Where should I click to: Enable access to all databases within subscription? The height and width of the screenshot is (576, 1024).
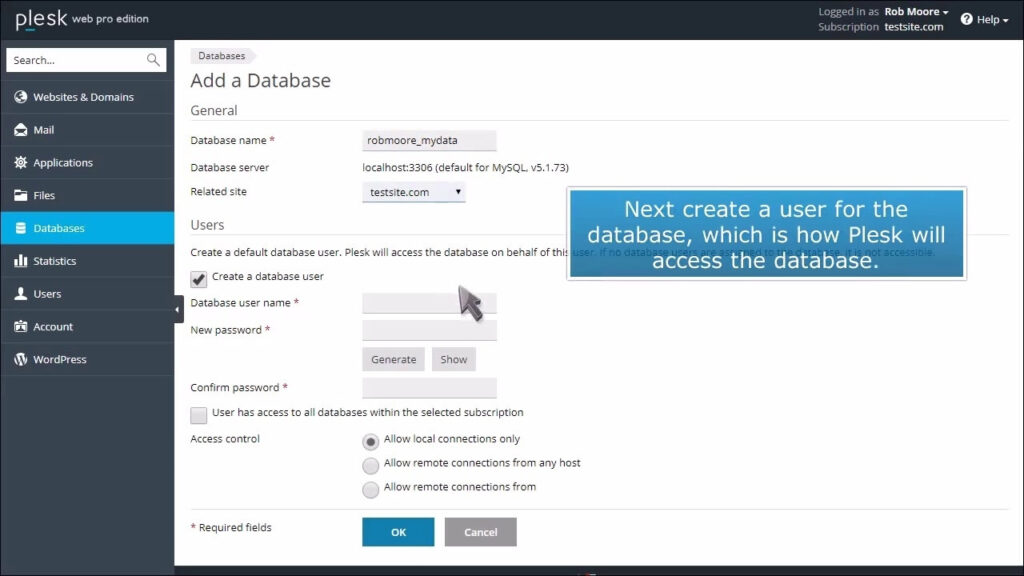click(199, 413)
